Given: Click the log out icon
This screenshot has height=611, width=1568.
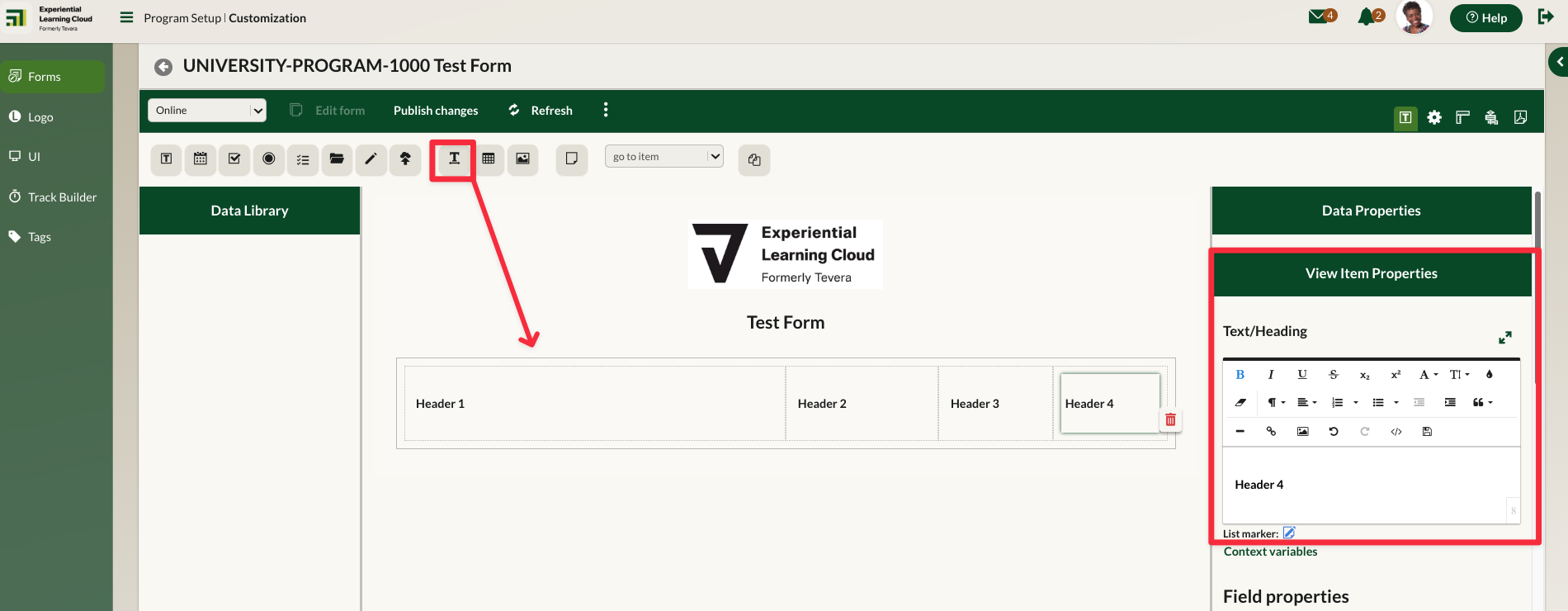Looking at the screenshot, I should 1546,17.
